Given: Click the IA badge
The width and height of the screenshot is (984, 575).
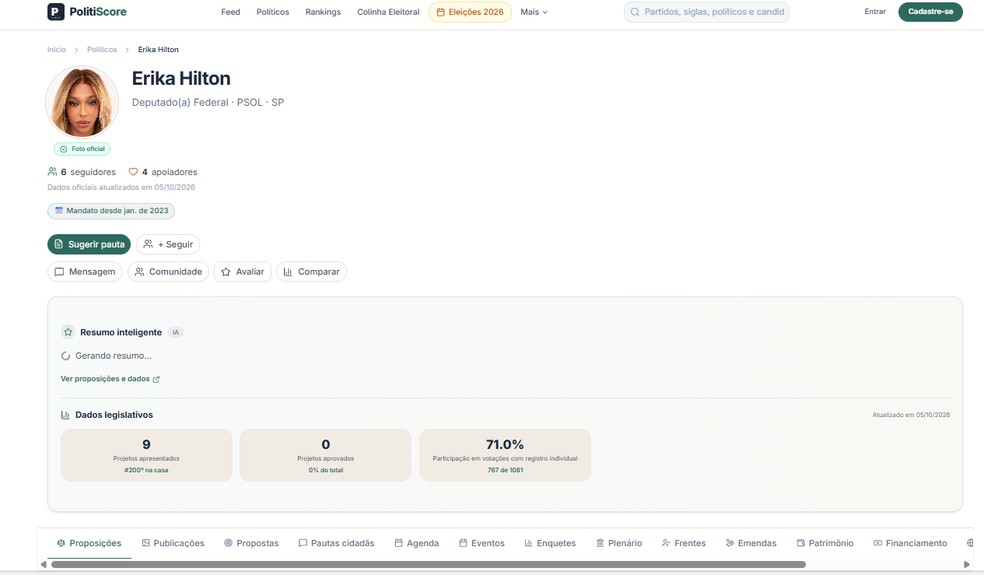Looking at the screenshot, I should click(176, 332).
